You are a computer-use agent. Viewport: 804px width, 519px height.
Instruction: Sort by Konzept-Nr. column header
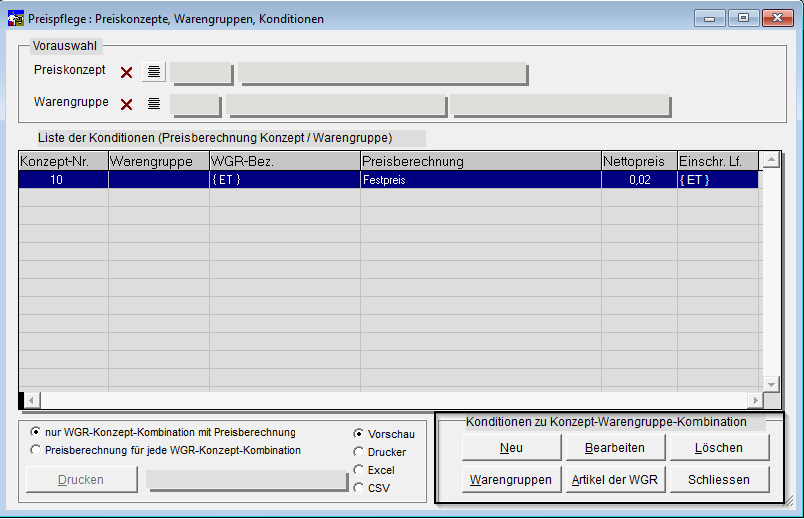point(63,161)
